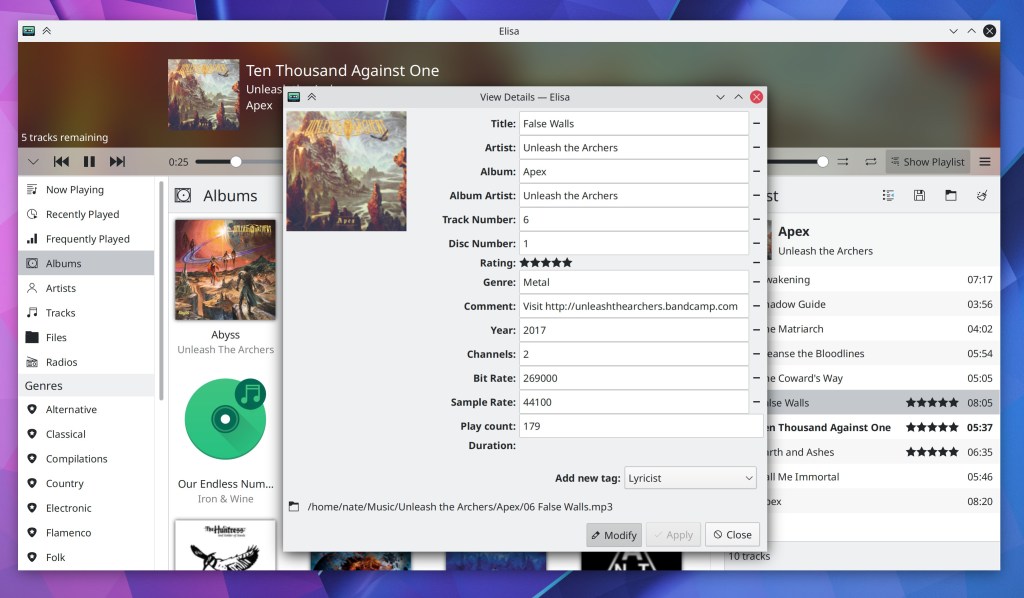The height and width of the screenshot is (598, 1024).
Task: Select Frequently Played in the sidebar
Action: [x=87, y=239]
